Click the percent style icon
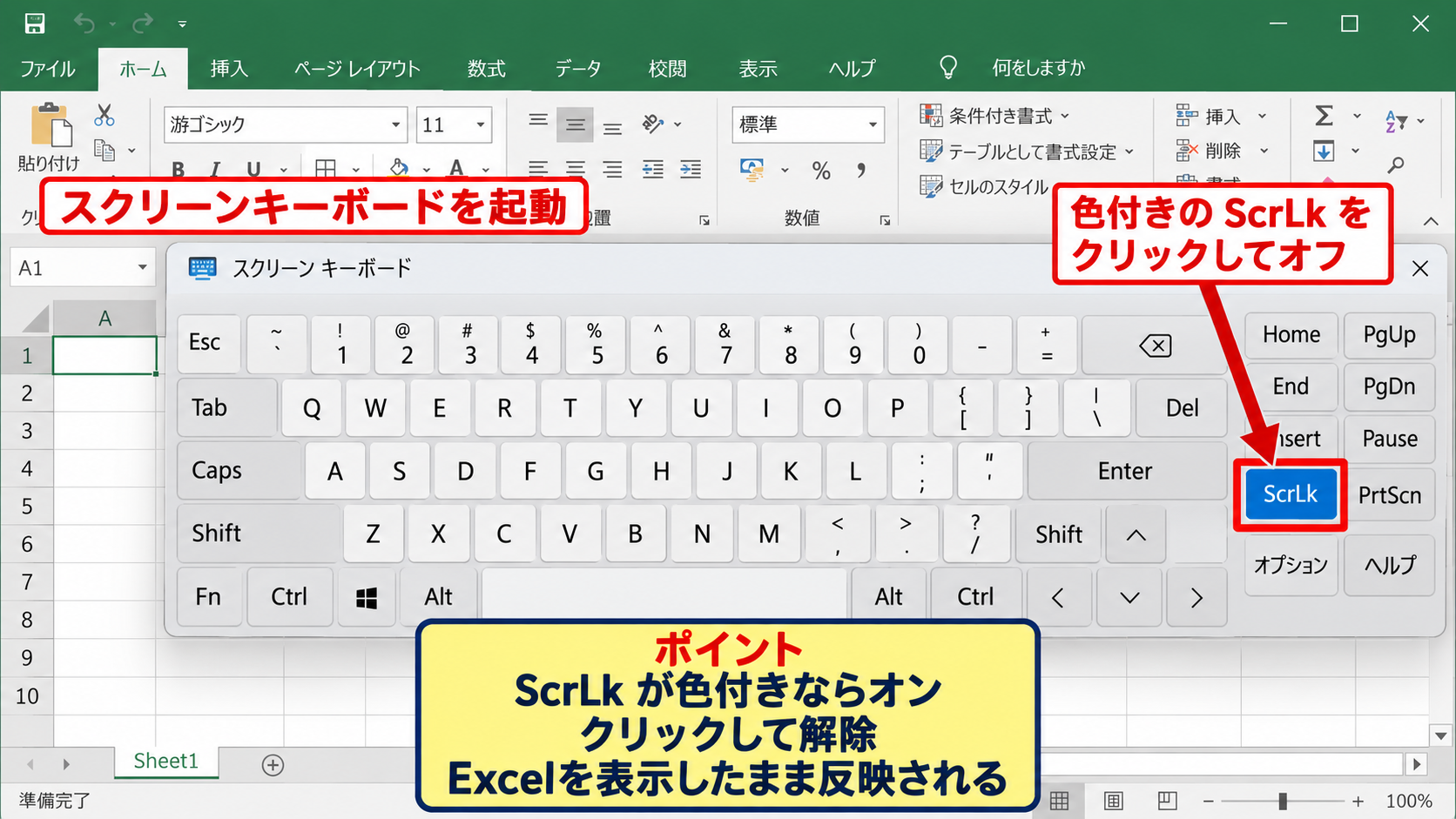This screenshot has width=1456, height=819. pyautogui.click(x=821, y=171)
